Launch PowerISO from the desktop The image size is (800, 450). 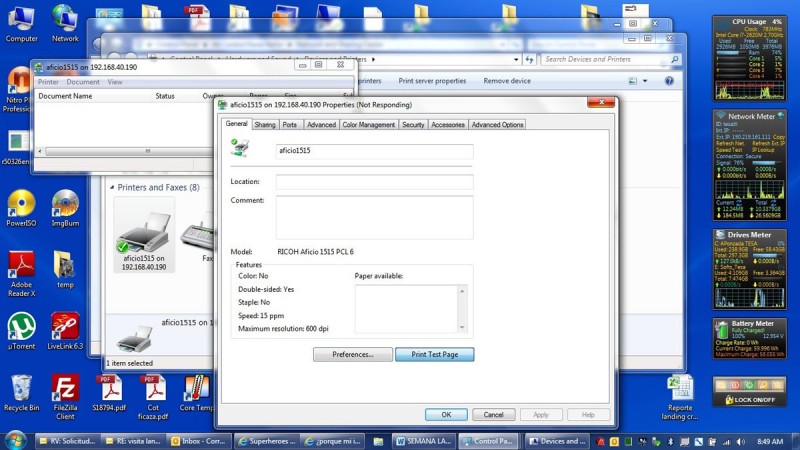point(21,208)
